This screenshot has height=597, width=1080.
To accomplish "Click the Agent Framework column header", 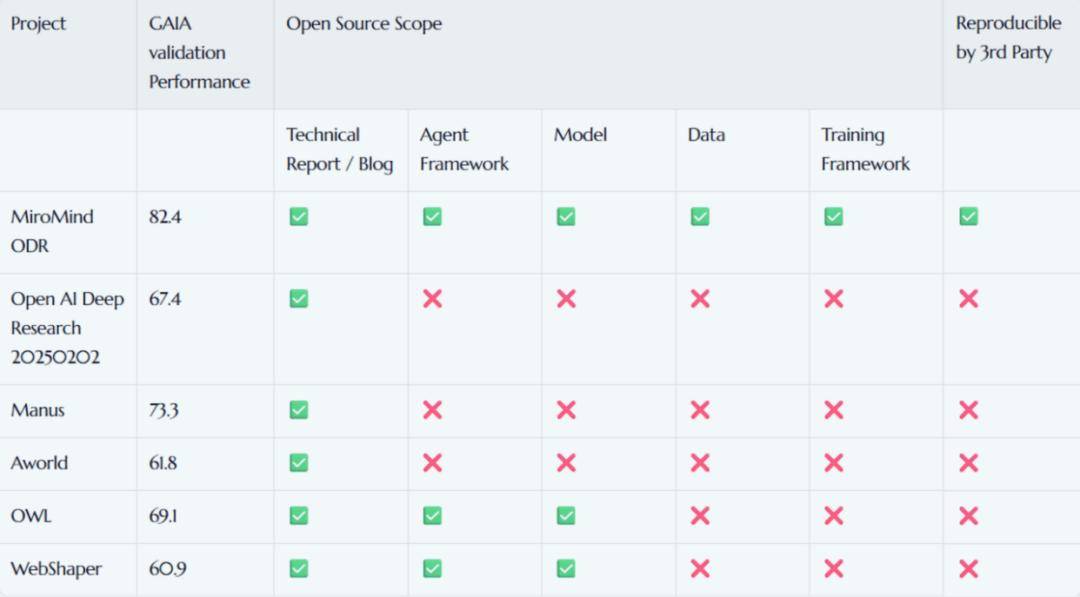I will click(x=464, y=149).
